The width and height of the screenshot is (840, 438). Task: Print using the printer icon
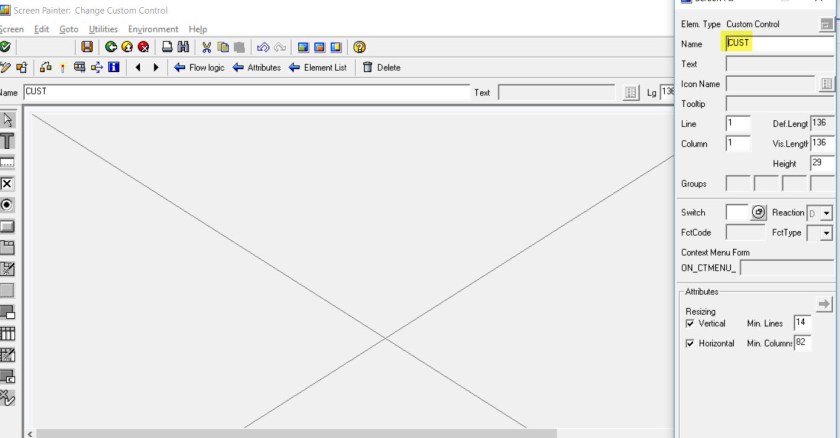click(167, 47)
